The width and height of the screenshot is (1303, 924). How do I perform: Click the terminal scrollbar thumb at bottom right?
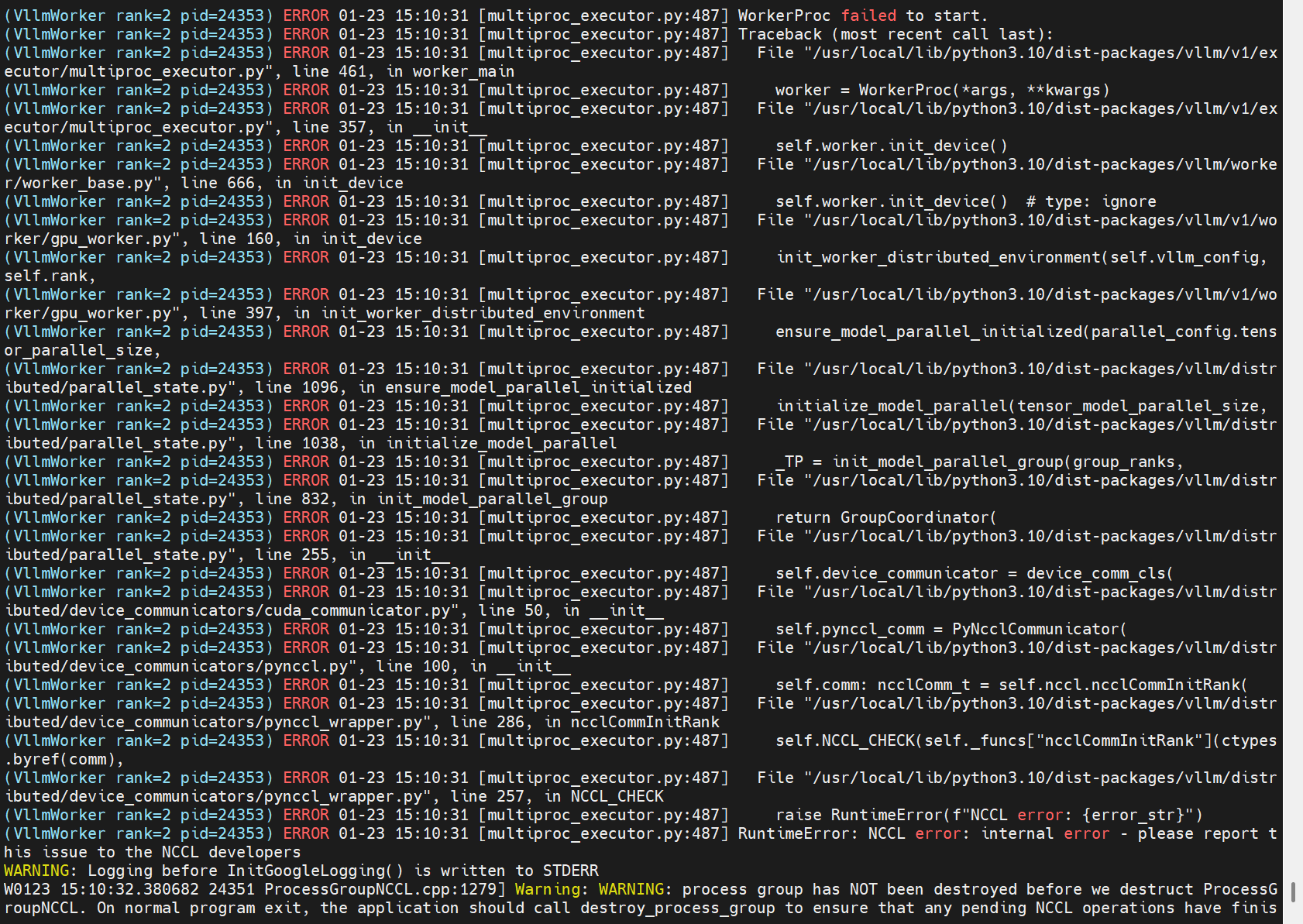pyautogui.click(x=1292, y=891)
